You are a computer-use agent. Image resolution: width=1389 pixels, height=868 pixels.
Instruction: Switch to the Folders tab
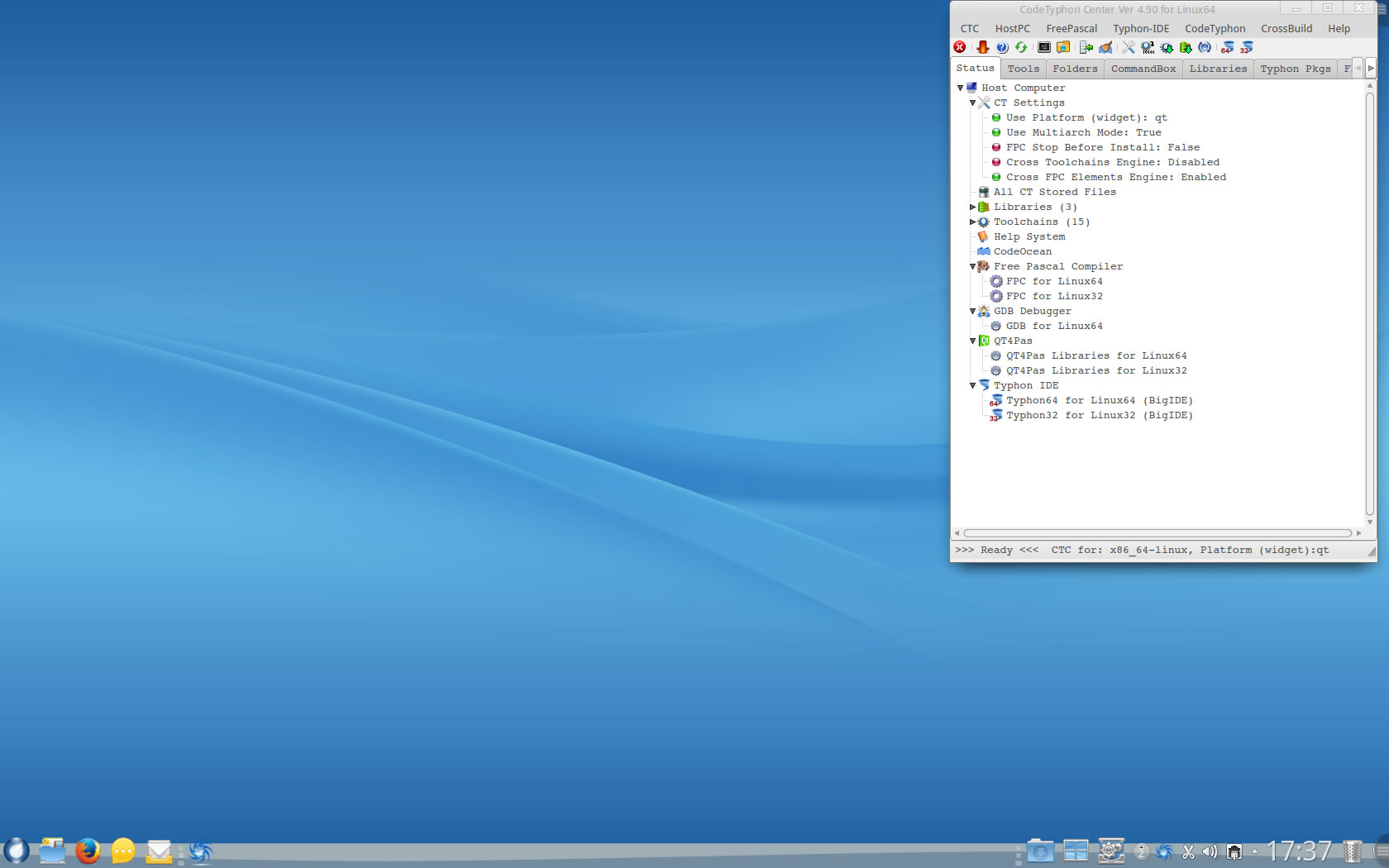[1075, 69]
